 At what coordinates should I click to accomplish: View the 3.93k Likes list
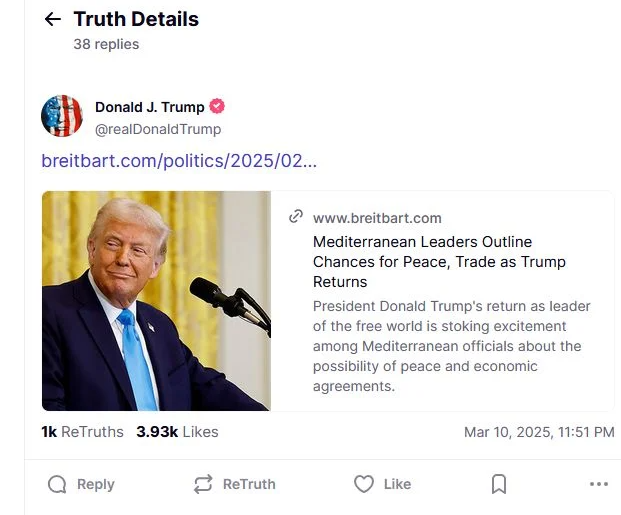tap(177, 432)
